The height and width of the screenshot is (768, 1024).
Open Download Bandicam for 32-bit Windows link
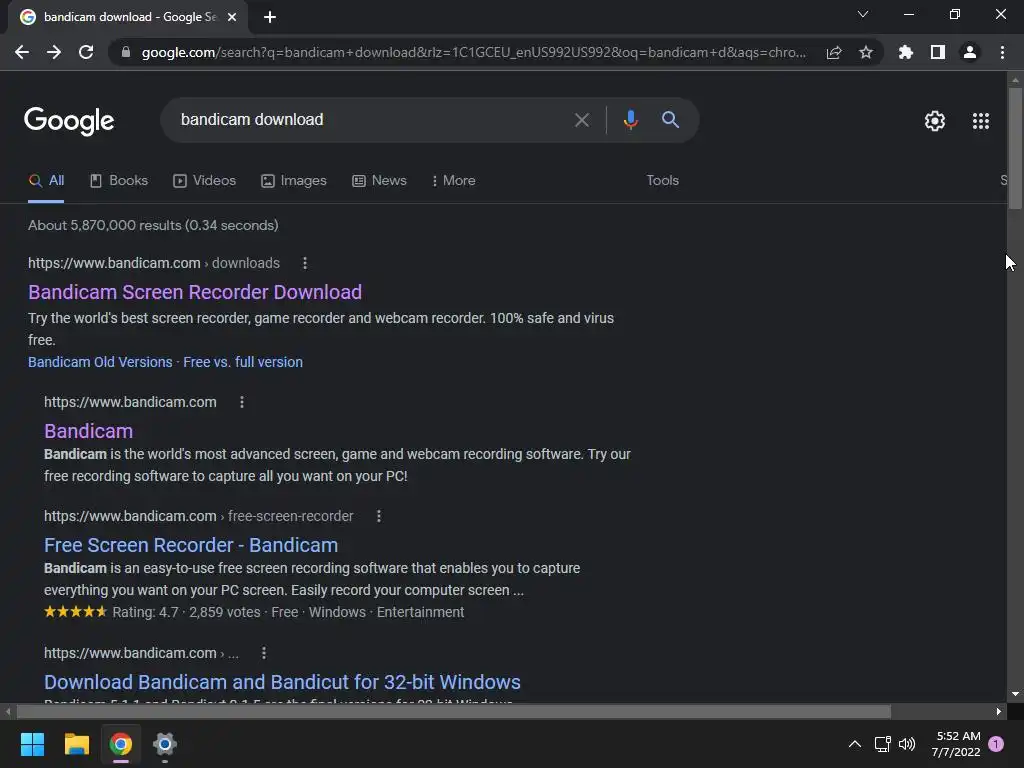282,682
